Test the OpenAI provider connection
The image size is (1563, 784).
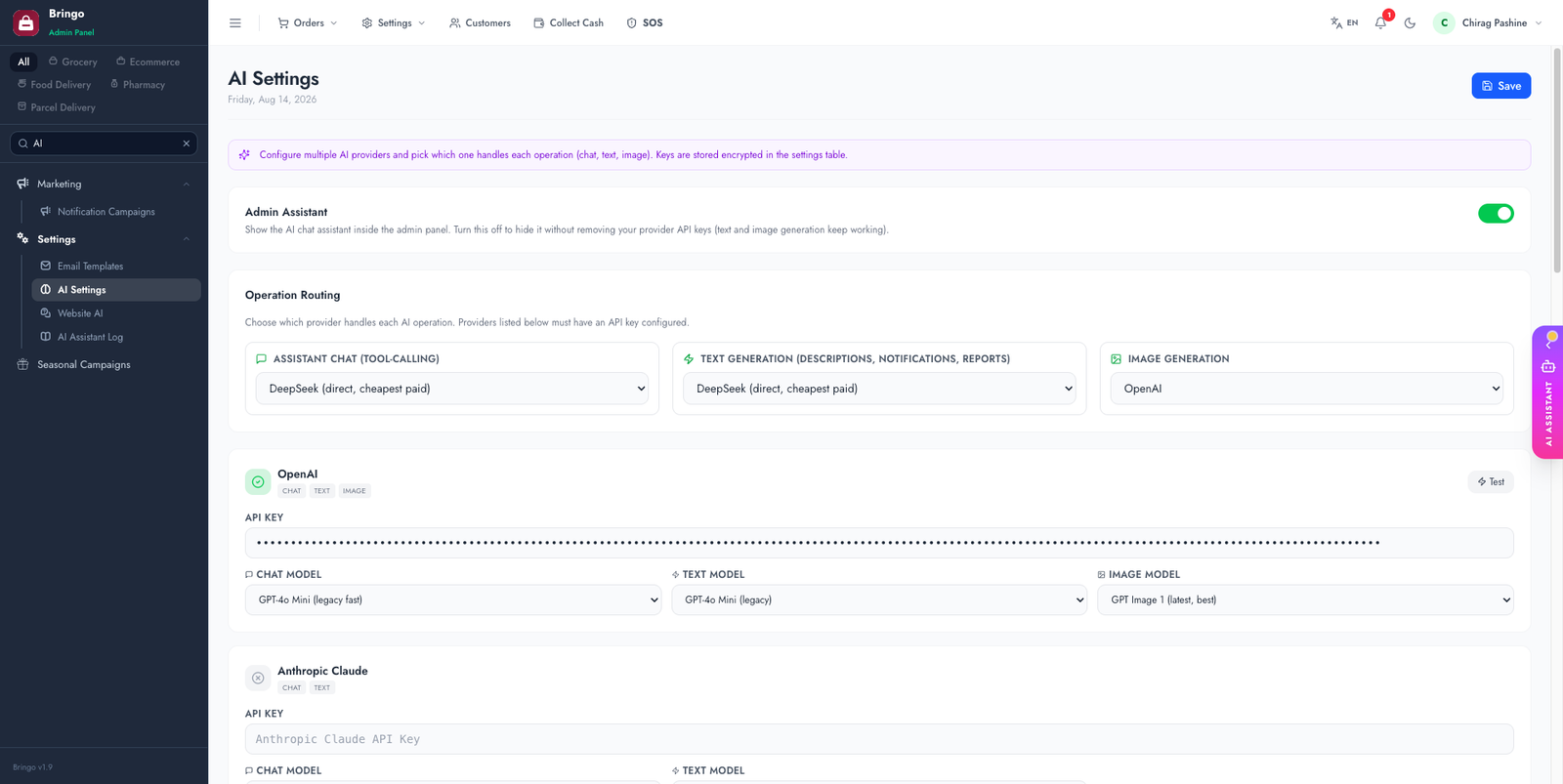[1491, 481]
